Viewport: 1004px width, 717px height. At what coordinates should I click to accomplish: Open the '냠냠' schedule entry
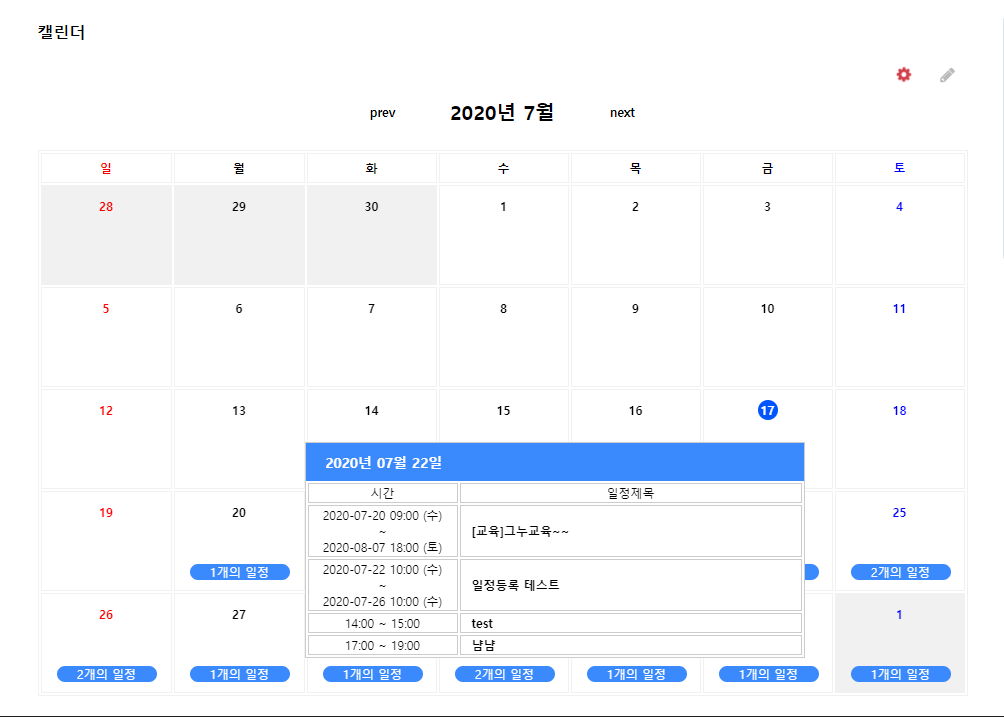pos(483,645)
